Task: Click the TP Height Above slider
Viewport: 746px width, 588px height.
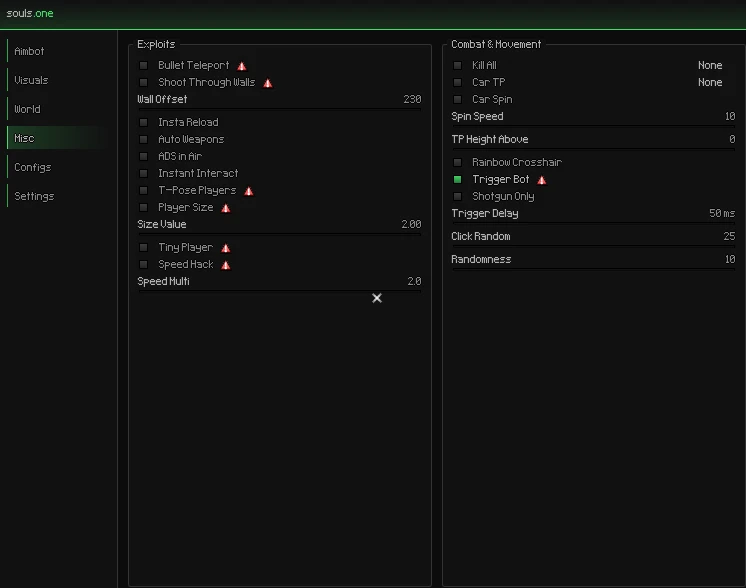Action: tap(593, 149)
